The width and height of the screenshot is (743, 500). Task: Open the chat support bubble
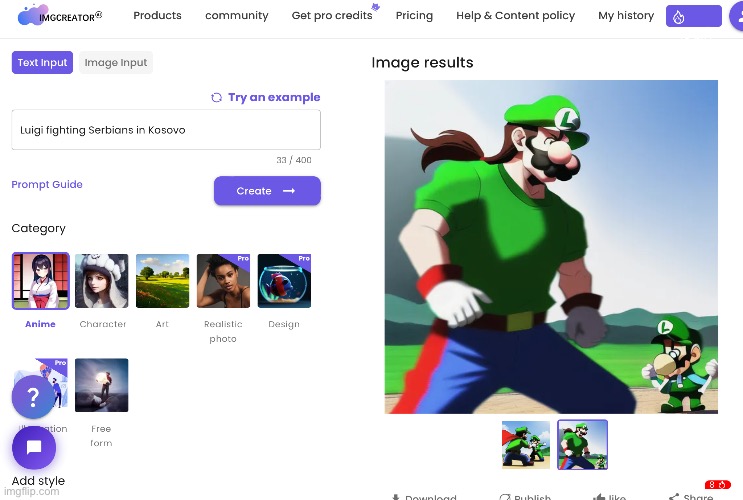coord(34,447)
